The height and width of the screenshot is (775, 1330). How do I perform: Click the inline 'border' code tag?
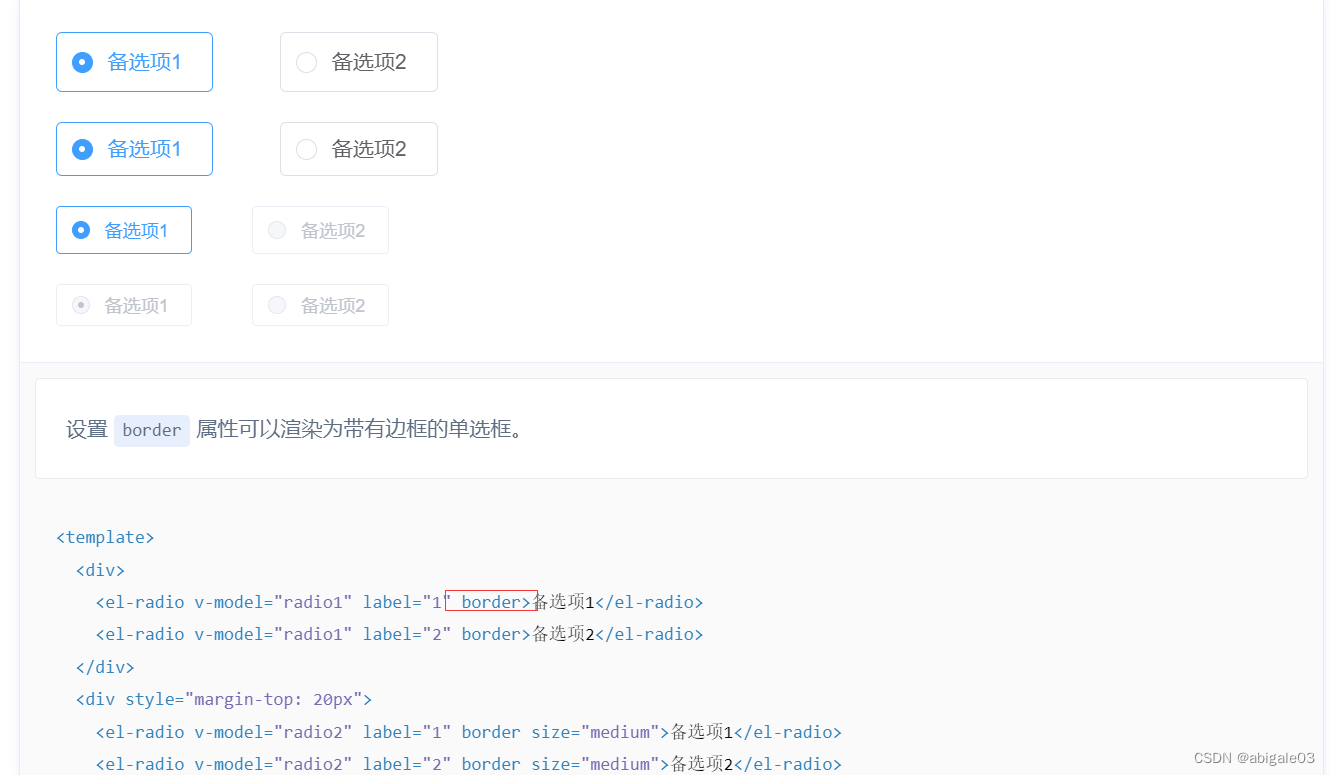[152, 430]
